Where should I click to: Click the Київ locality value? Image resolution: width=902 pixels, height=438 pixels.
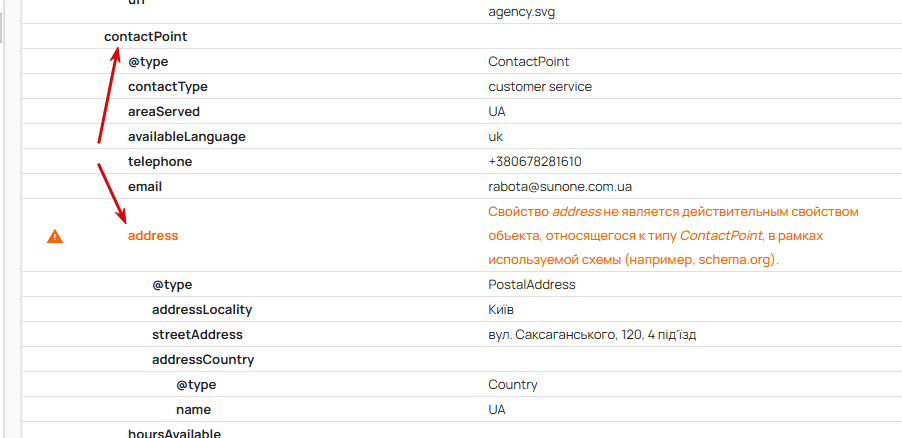pyautogui.click(x=501, y=310)
